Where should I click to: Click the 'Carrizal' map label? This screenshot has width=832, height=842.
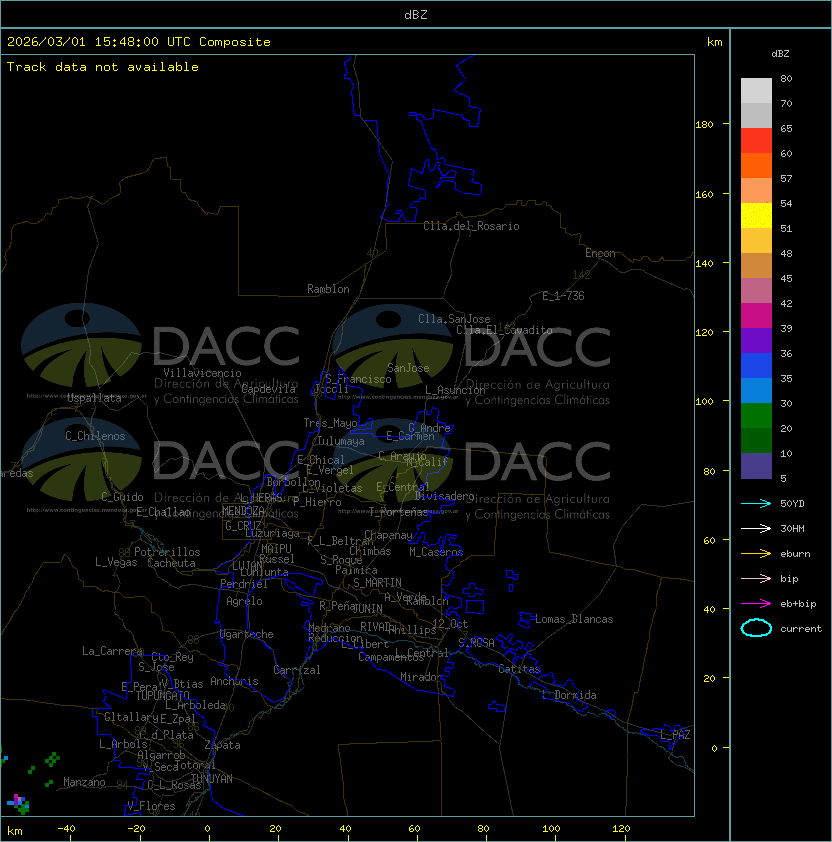point(297,670)
